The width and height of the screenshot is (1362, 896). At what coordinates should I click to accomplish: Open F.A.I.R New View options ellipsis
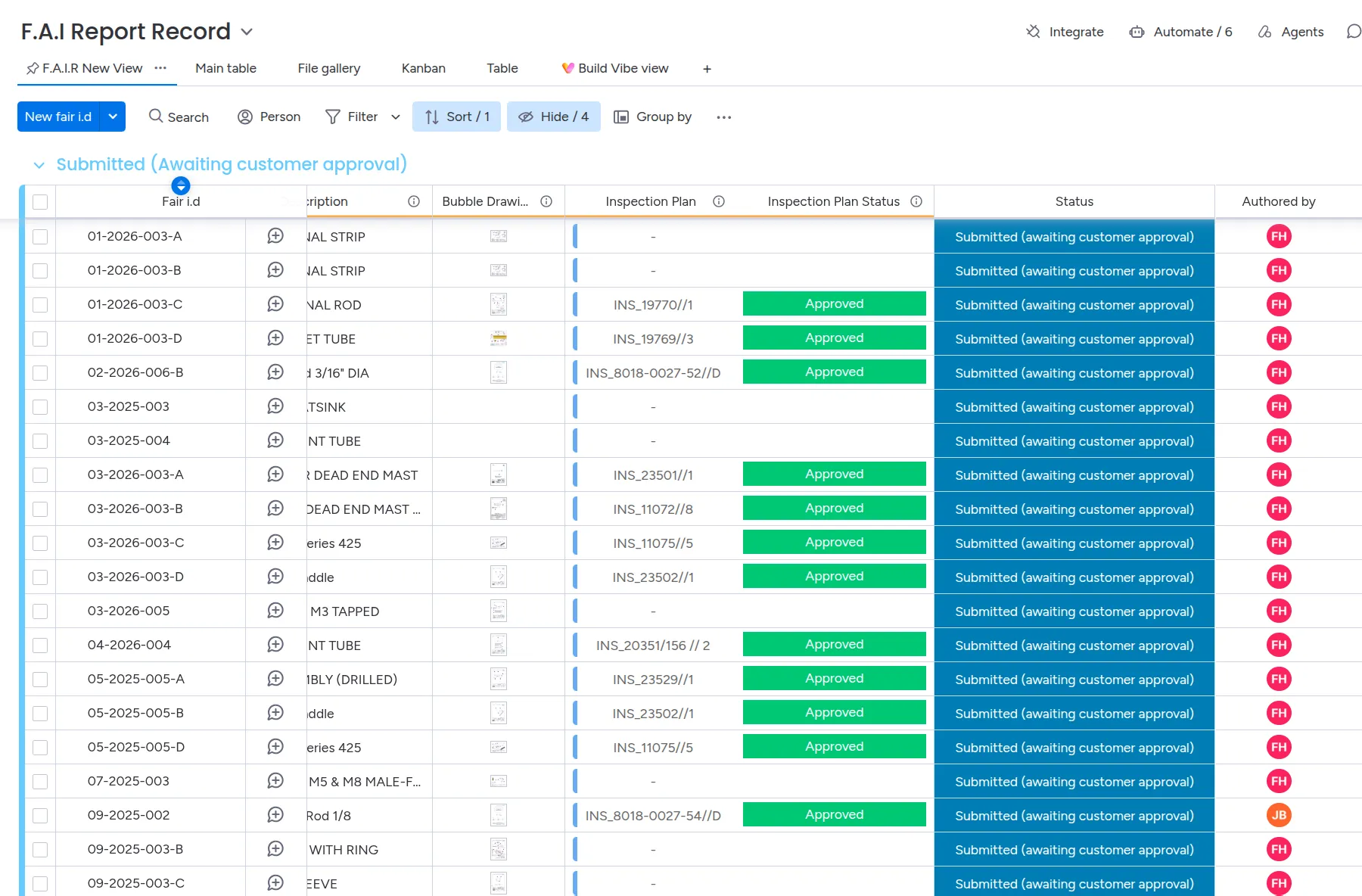160,68
